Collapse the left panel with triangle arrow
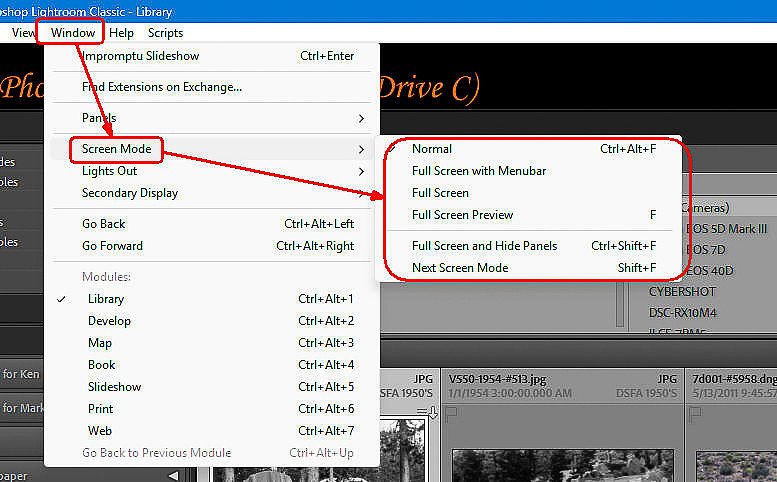This screenshot has width=777, height=482. [173, 476]
